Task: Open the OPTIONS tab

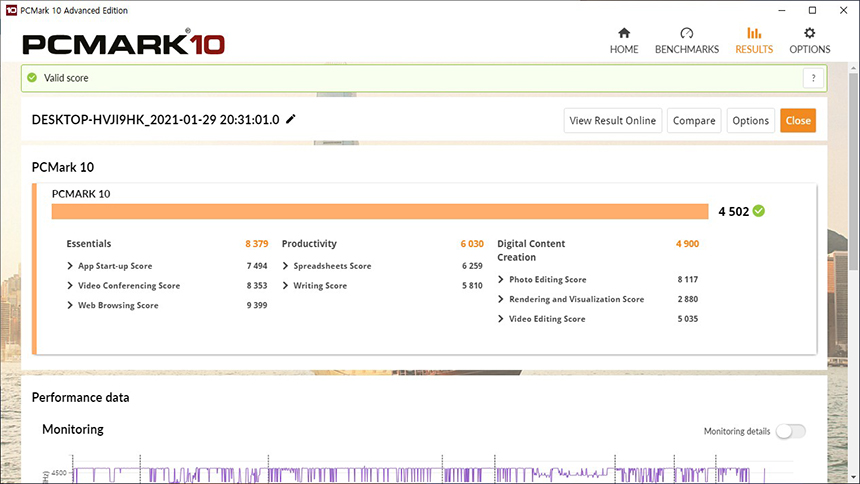Action: (810, 41)
